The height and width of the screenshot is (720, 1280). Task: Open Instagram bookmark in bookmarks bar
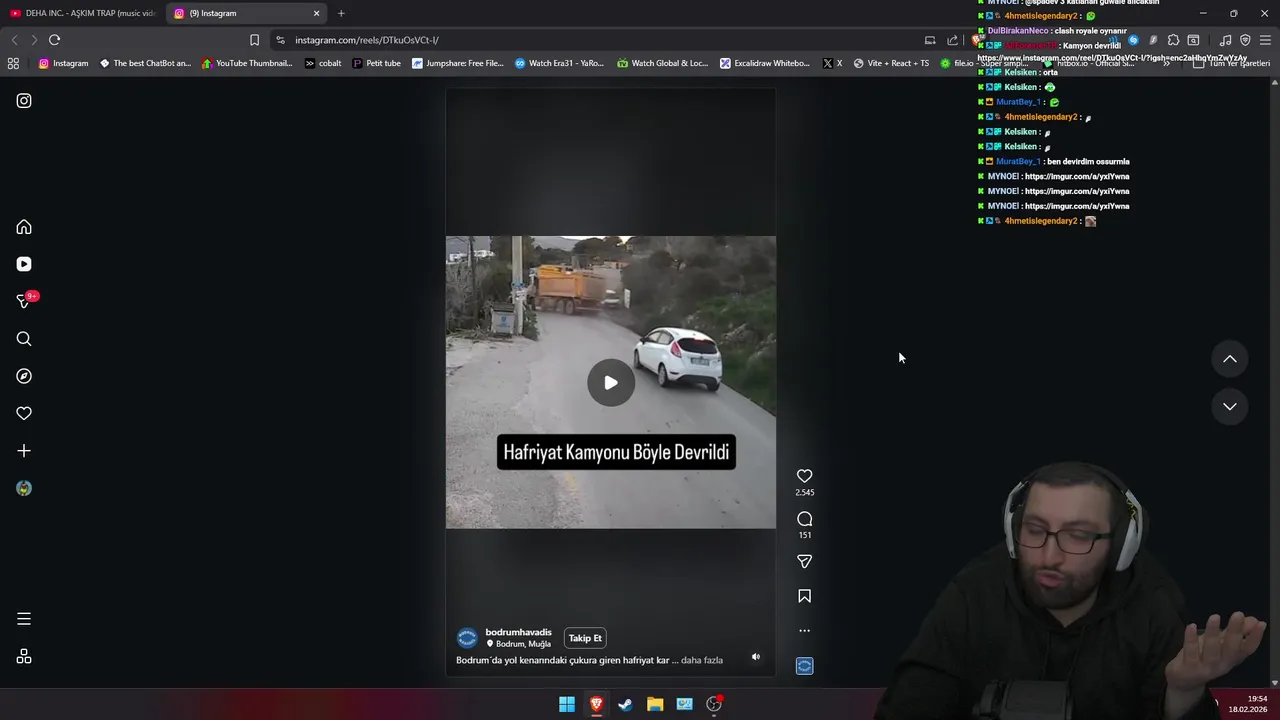click(63, 63)
